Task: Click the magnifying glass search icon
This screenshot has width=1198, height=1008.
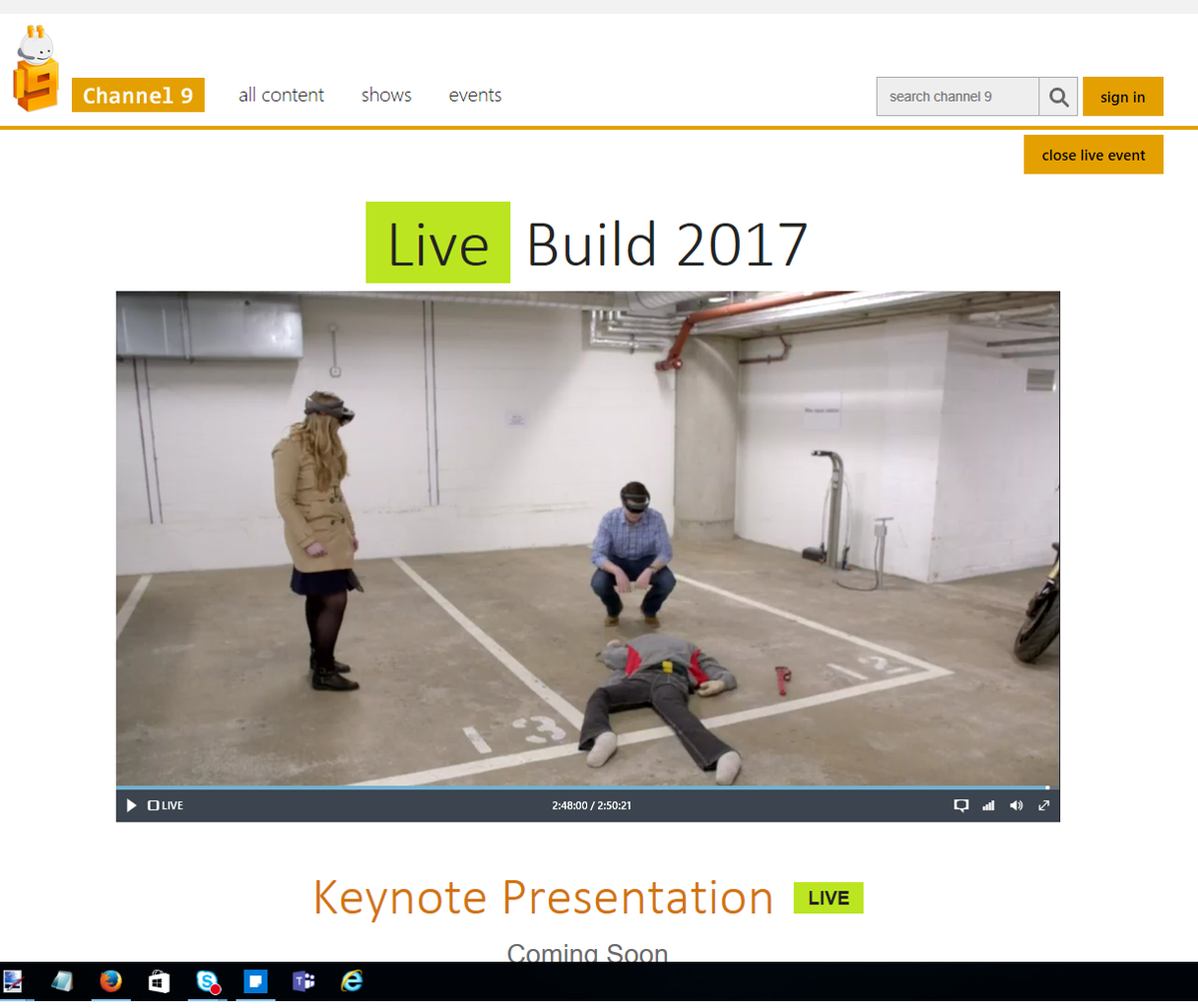Action: (1058, 97)
